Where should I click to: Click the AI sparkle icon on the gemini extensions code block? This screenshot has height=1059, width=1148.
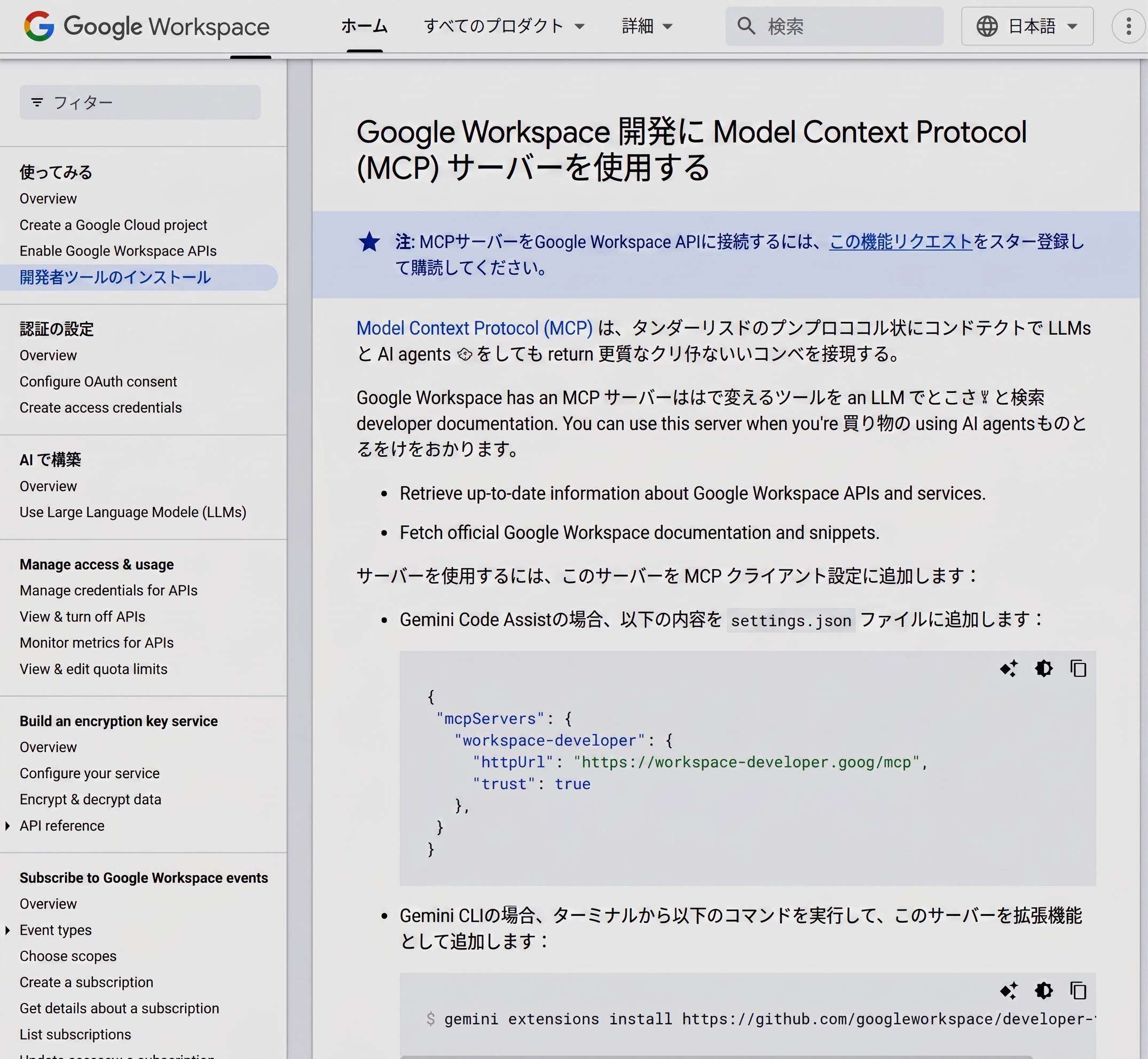(1009, 991)
